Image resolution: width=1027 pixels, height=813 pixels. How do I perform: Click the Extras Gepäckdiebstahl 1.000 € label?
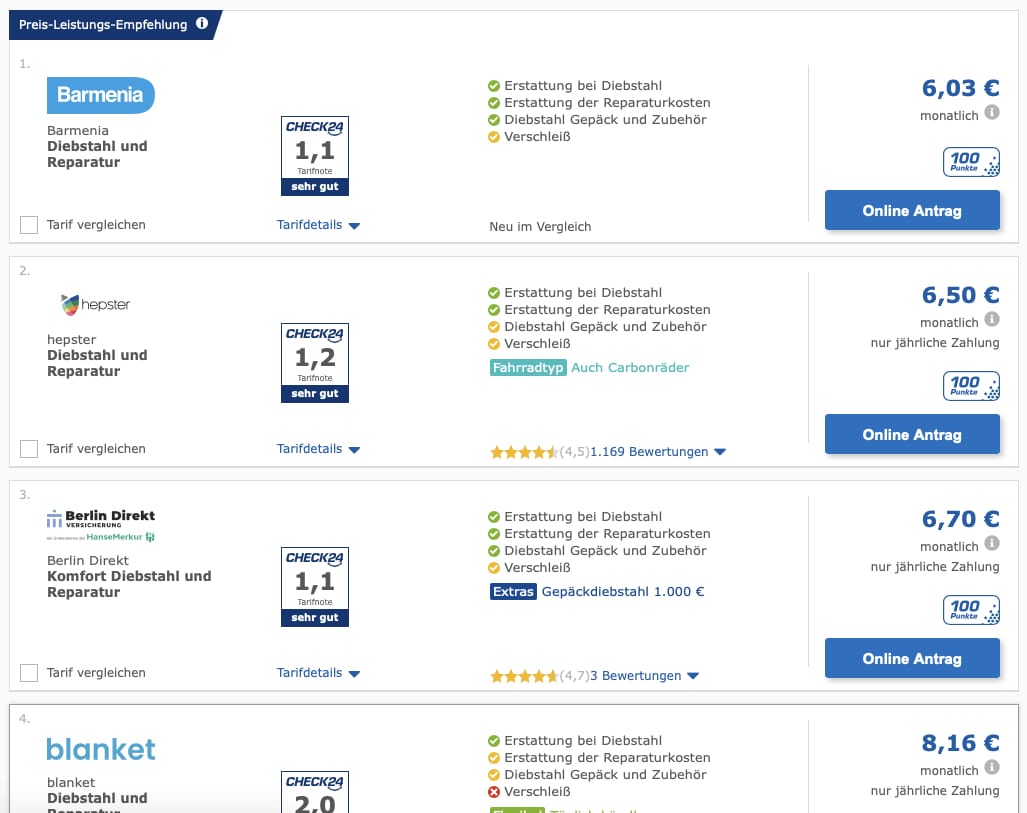point(597,591)
